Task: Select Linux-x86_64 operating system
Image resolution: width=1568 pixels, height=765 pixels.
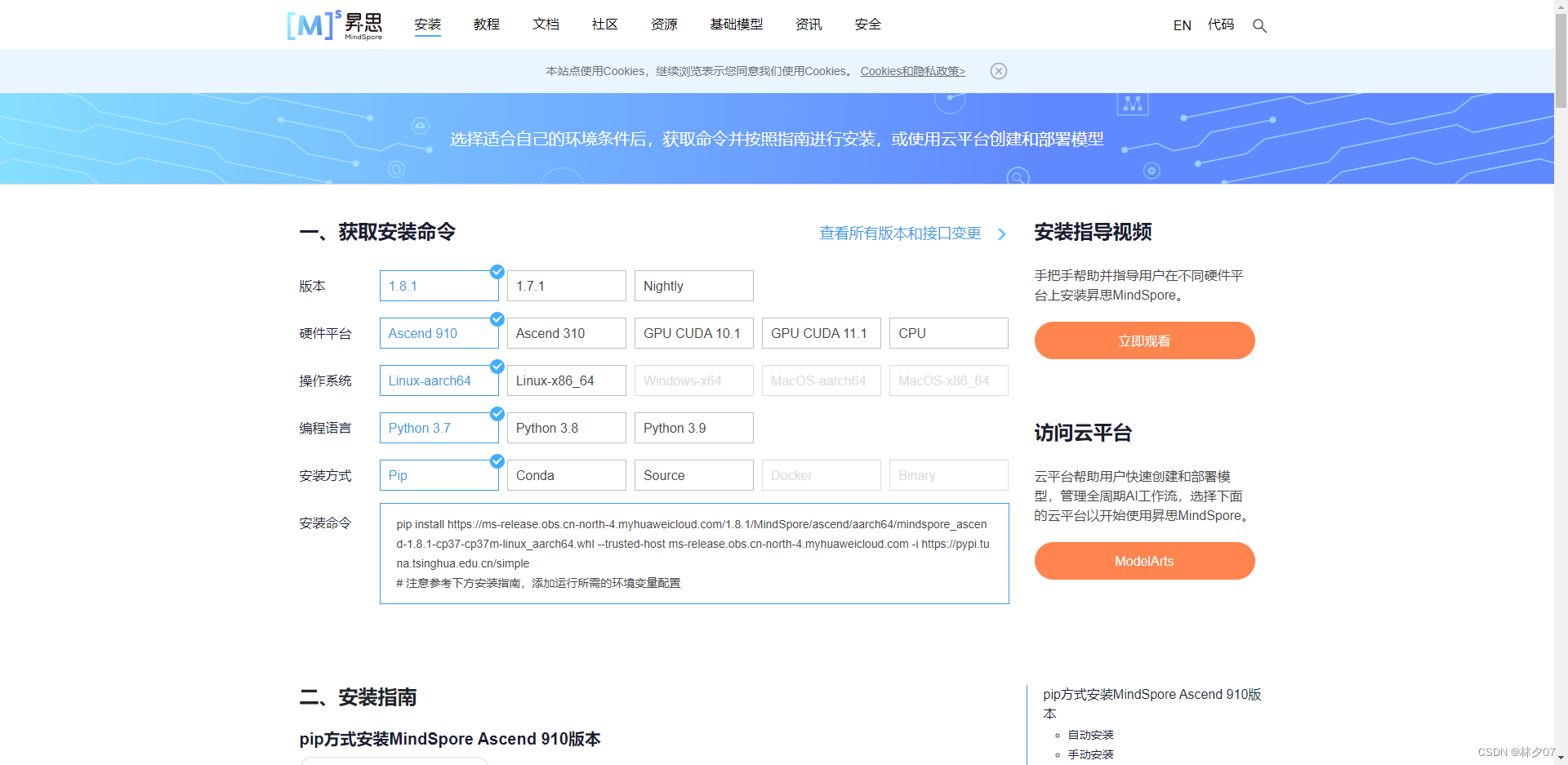Action: 567,380
